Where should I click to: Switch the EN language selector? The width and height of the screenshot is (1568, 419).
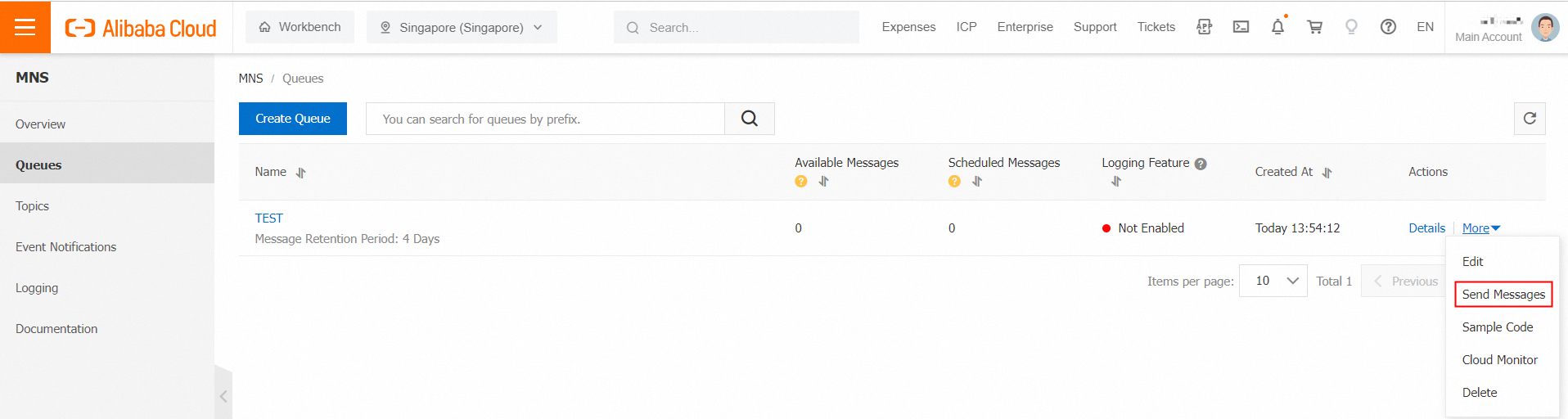(x=1425, y=27)
